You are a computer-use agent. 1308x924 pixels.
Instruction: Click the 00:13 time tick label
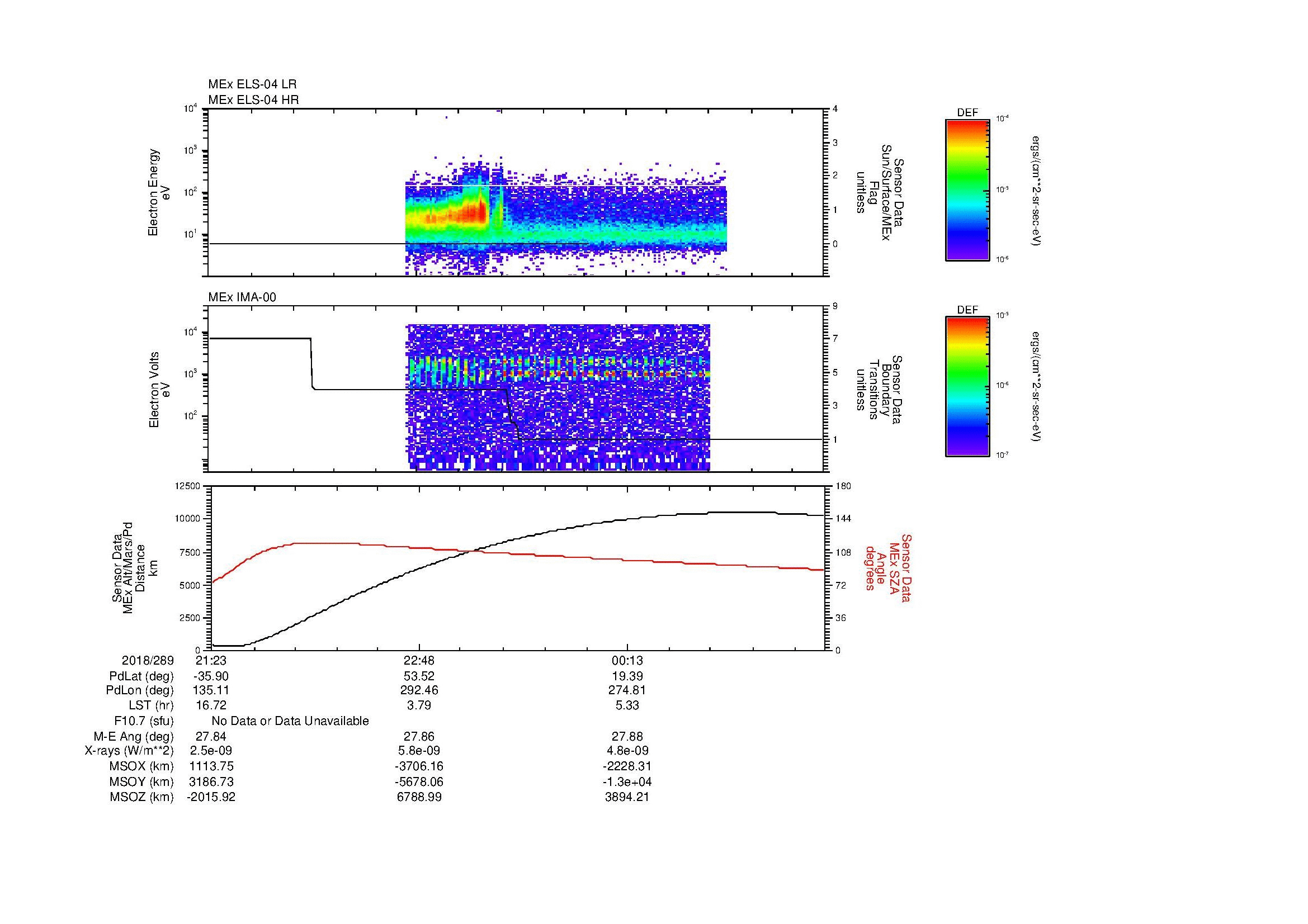point(627,661)
